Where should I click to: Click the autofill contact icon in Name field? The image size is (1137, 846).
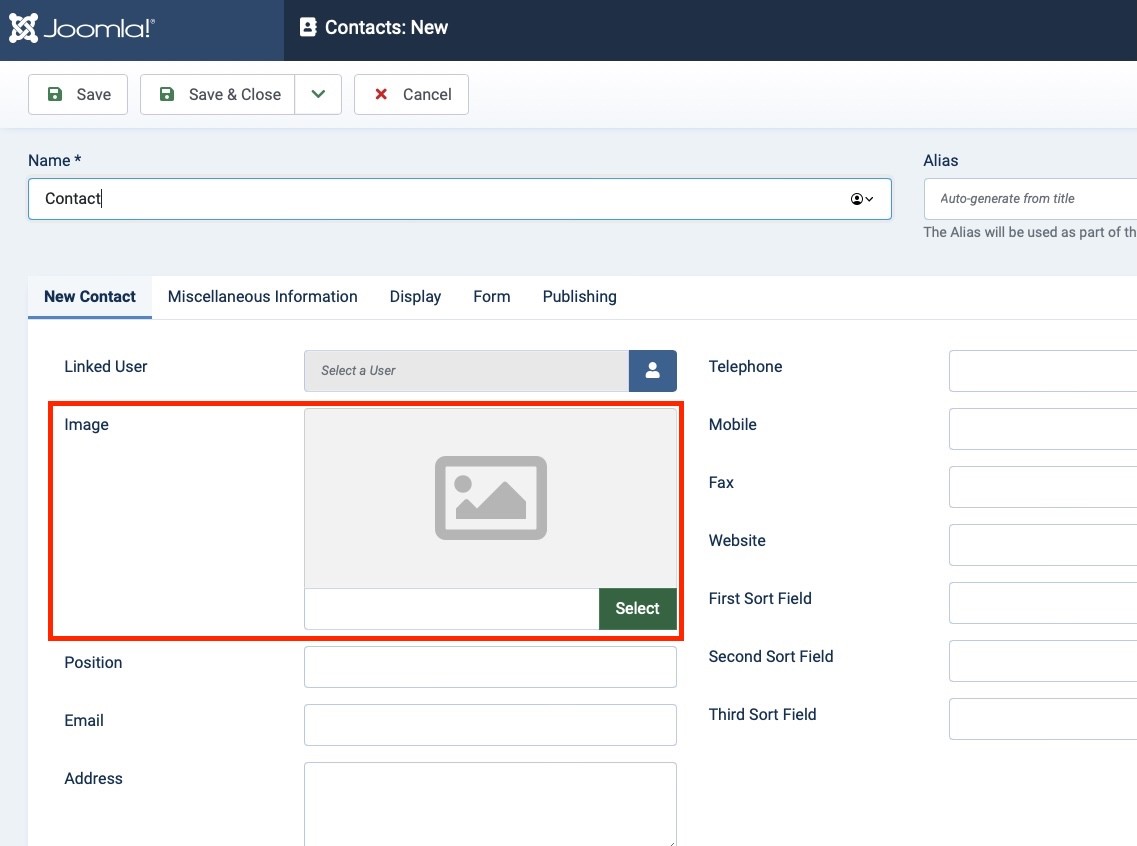click(x=861, y=199)
